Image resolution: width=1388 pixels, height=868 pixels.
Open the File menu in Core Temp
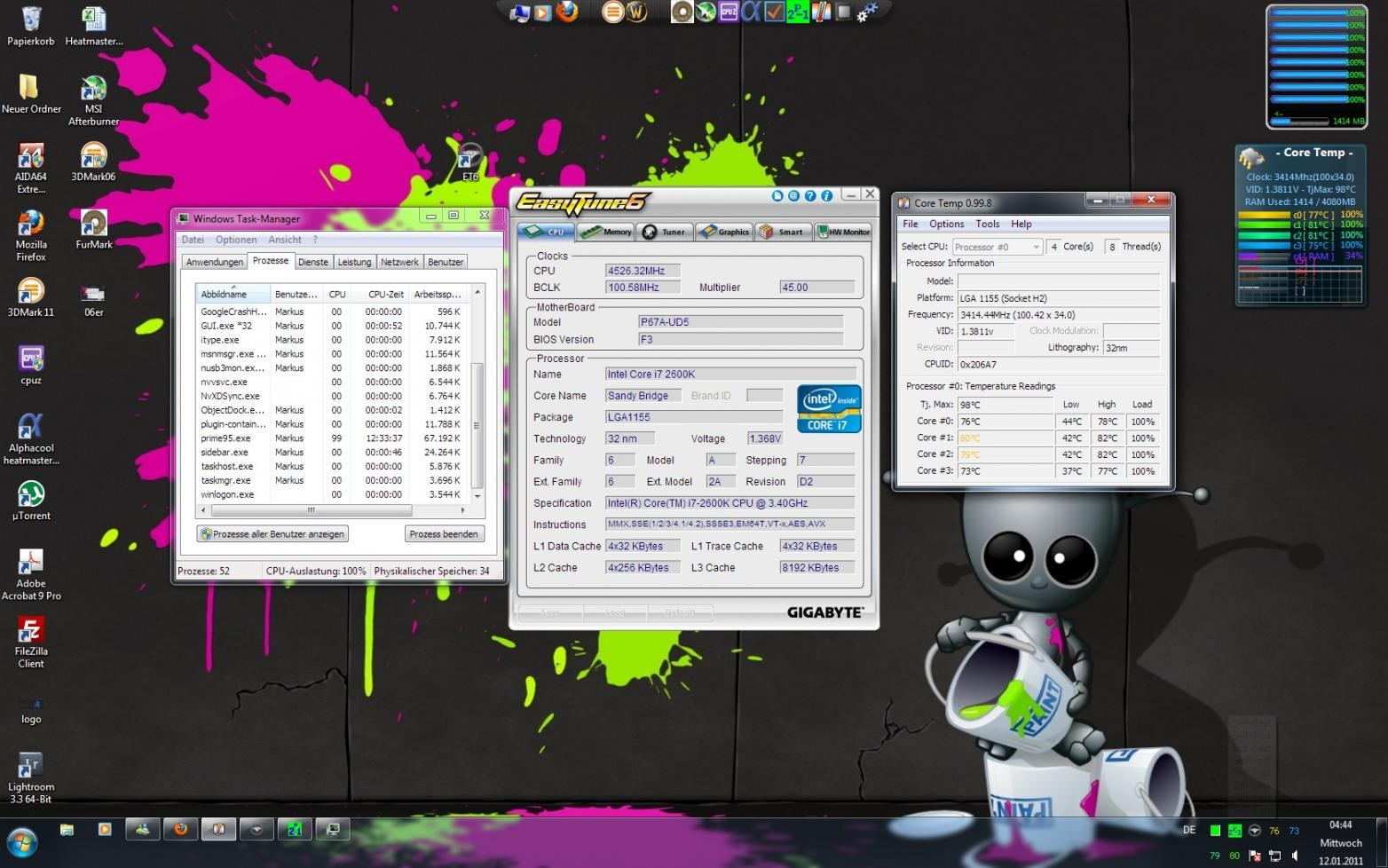[x=911, y=225]
